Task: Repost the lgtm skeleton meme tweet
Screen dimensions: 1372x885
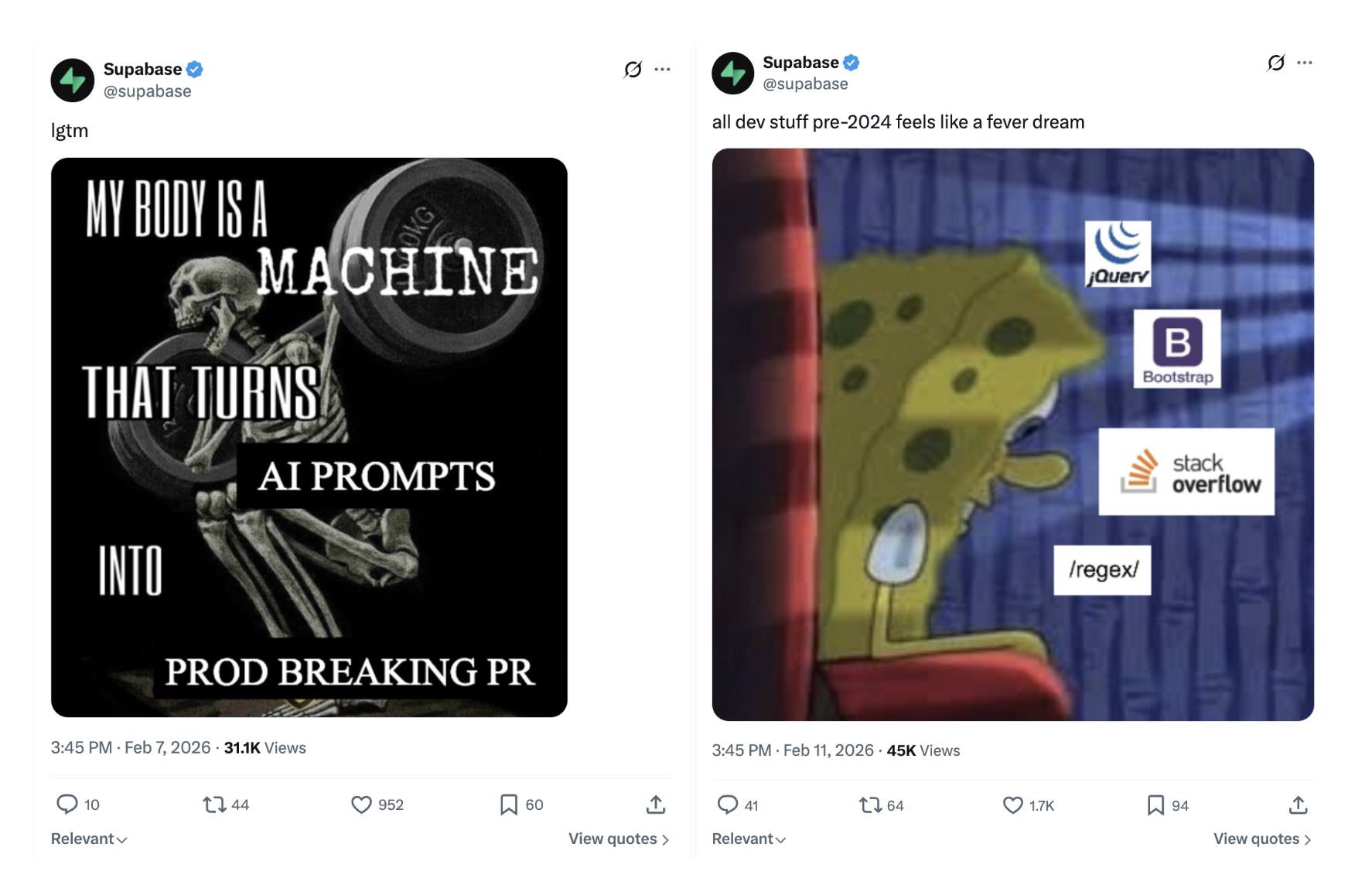Action: (214, 805)
